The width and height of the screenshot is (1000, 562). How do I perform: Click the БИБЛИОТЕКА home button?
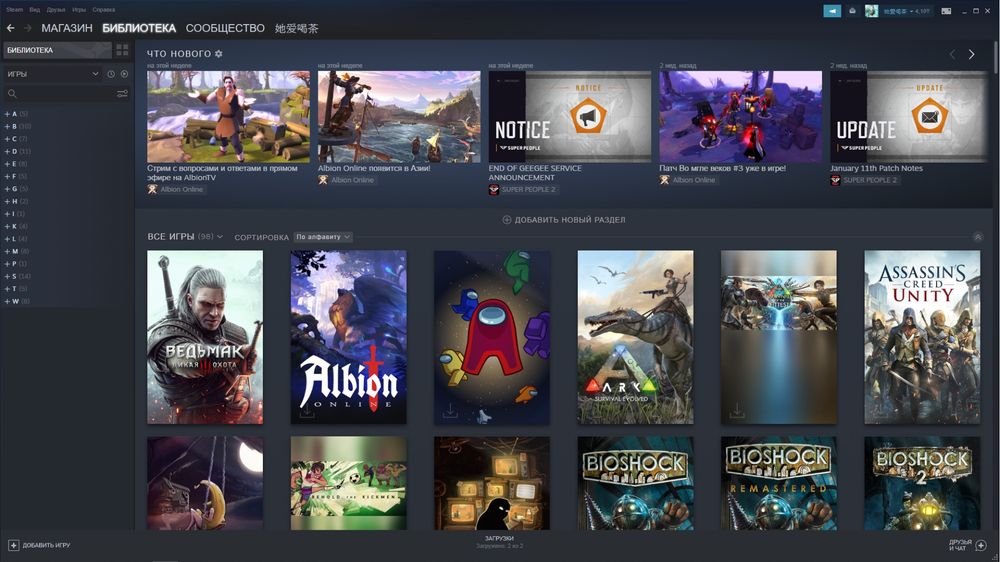pos(57,50)
